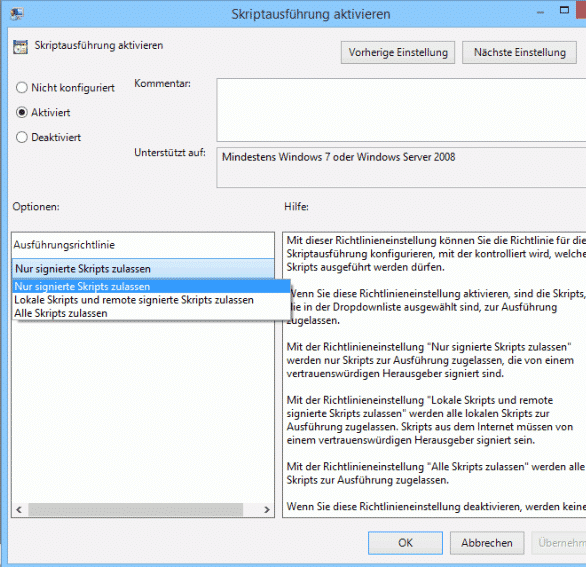Screen dimensions: 586x568
Task: Choose Alle Skripts zulassen option
Action: [151, 313]
